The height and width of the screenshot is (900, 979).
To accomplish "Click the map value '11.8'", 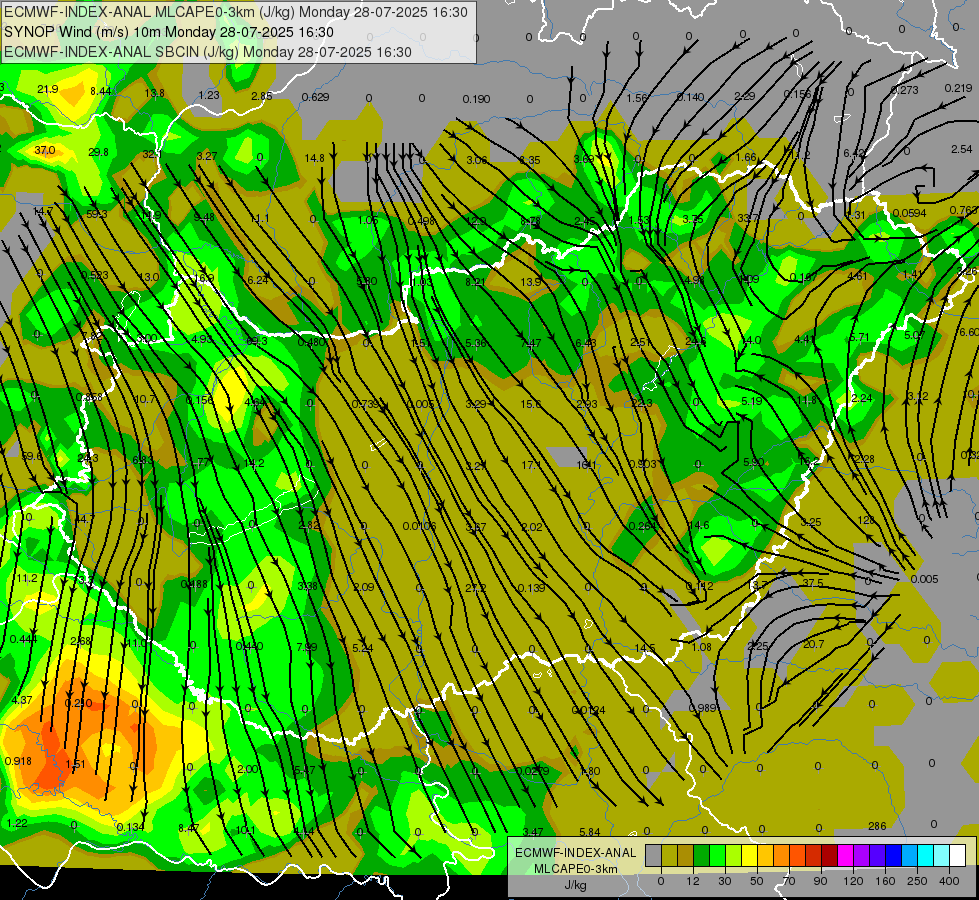I will [x=807, y=400].
